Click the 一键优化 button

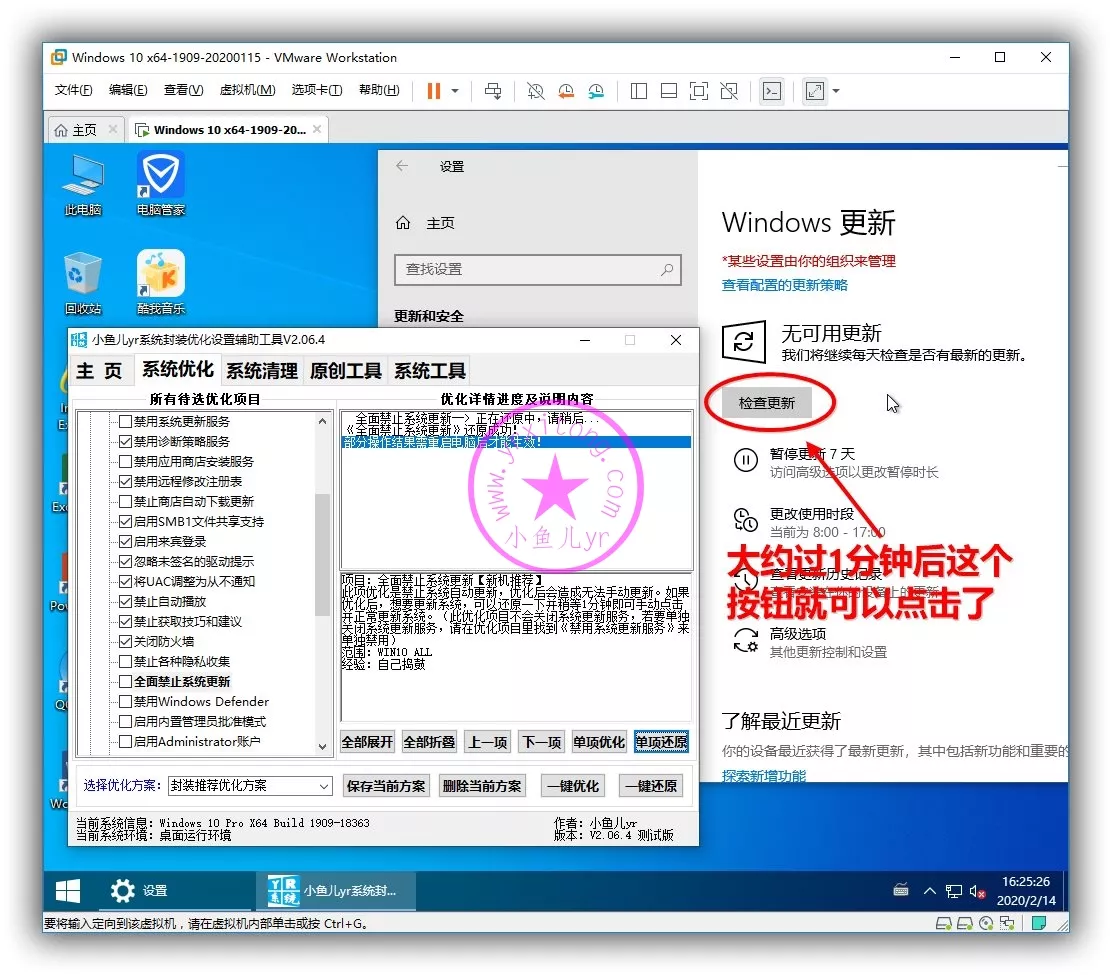pyautogui.click(x=573, y=786)
